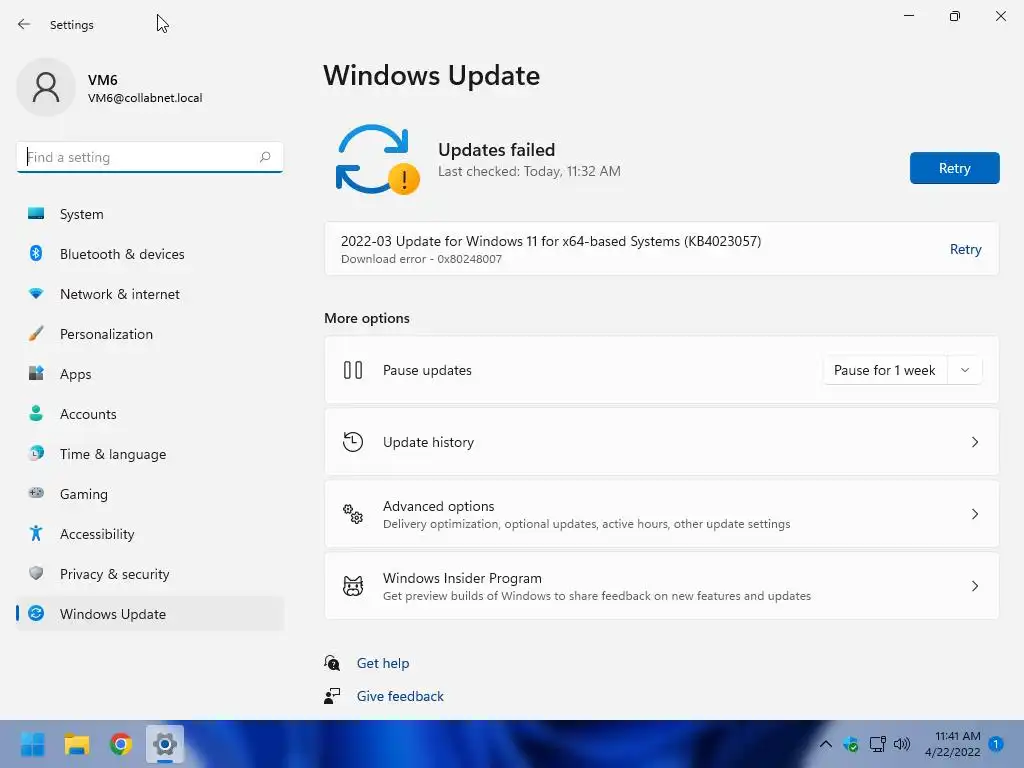This screenshot has width=1024, height=768.
Task: Click the Accessibility figure icon
Action: coord(36,534)
